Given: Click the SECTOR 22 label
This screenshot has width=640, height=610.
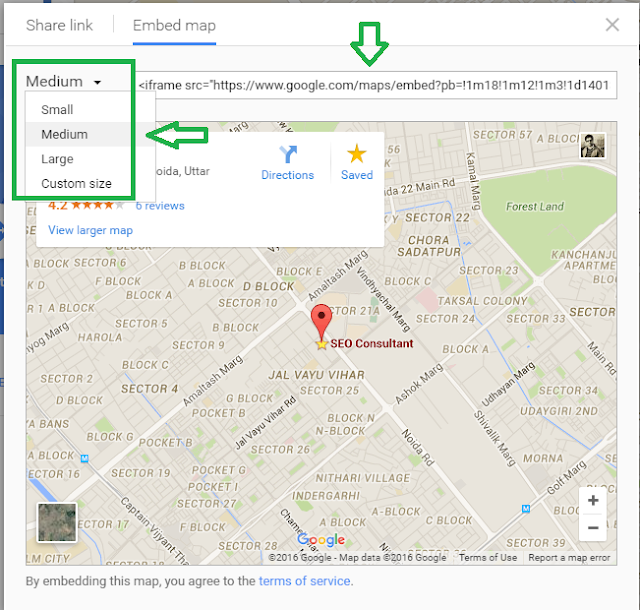Looking at the screenshot, I should 437,218.
